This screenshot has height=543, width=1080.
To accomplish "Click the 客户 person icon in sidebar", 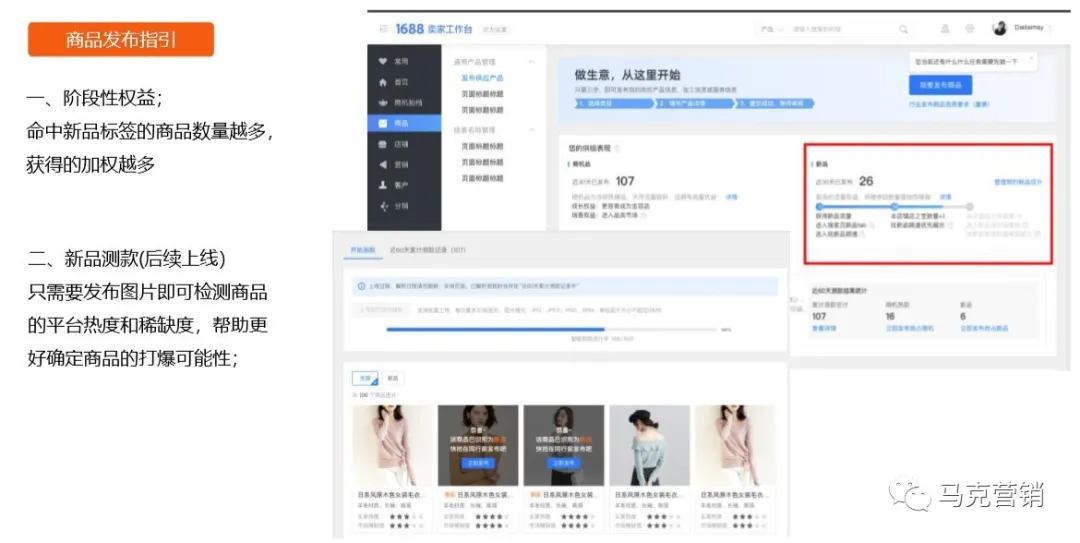I will pos(383,185).
